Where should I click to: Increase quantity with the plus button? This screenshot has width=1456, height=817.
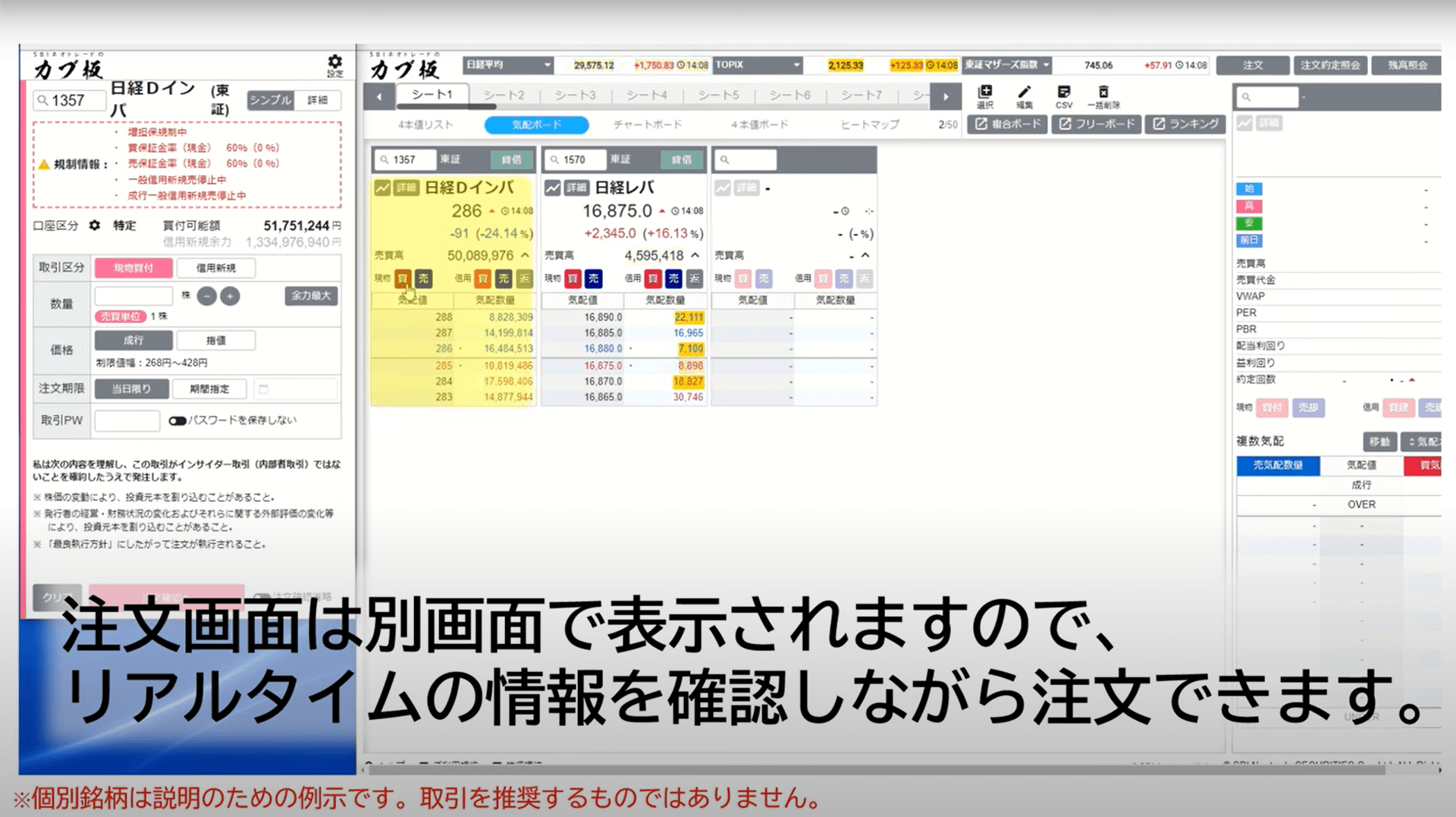coord(231,296)
